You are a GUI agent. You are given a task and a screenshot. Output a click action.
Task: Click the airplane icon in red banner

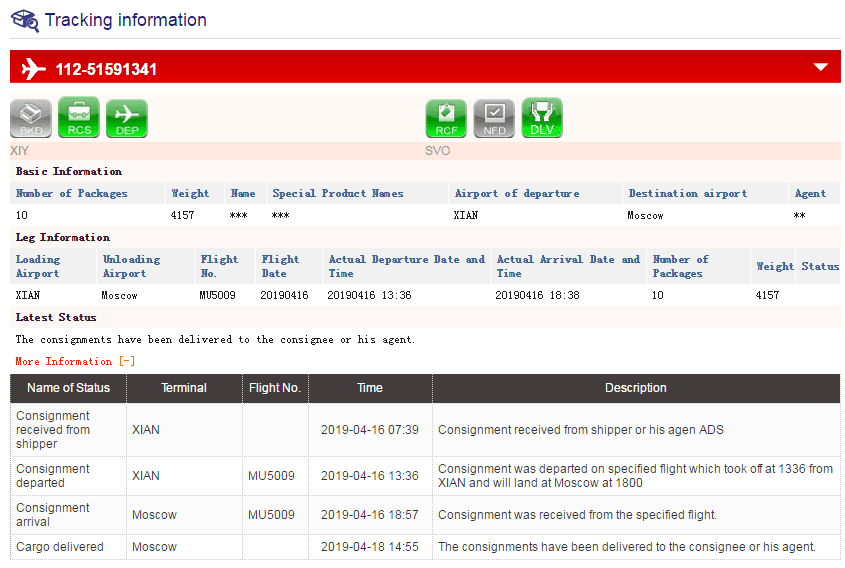point(34,68)
